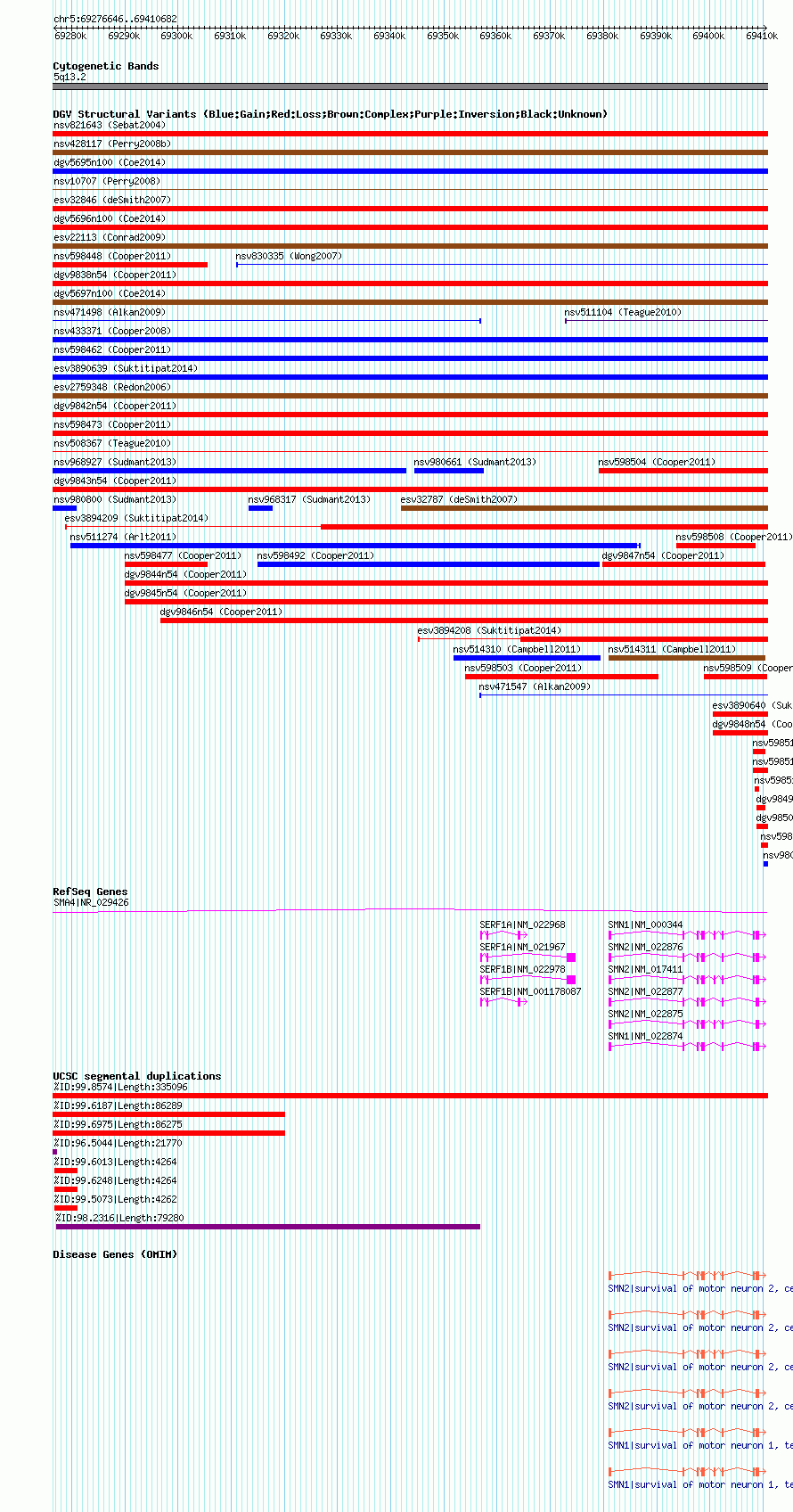Screen dimensions: 793x1512
Task: Open variant dgv5697n100 (Coe2014)
Action: coord(110,293)
